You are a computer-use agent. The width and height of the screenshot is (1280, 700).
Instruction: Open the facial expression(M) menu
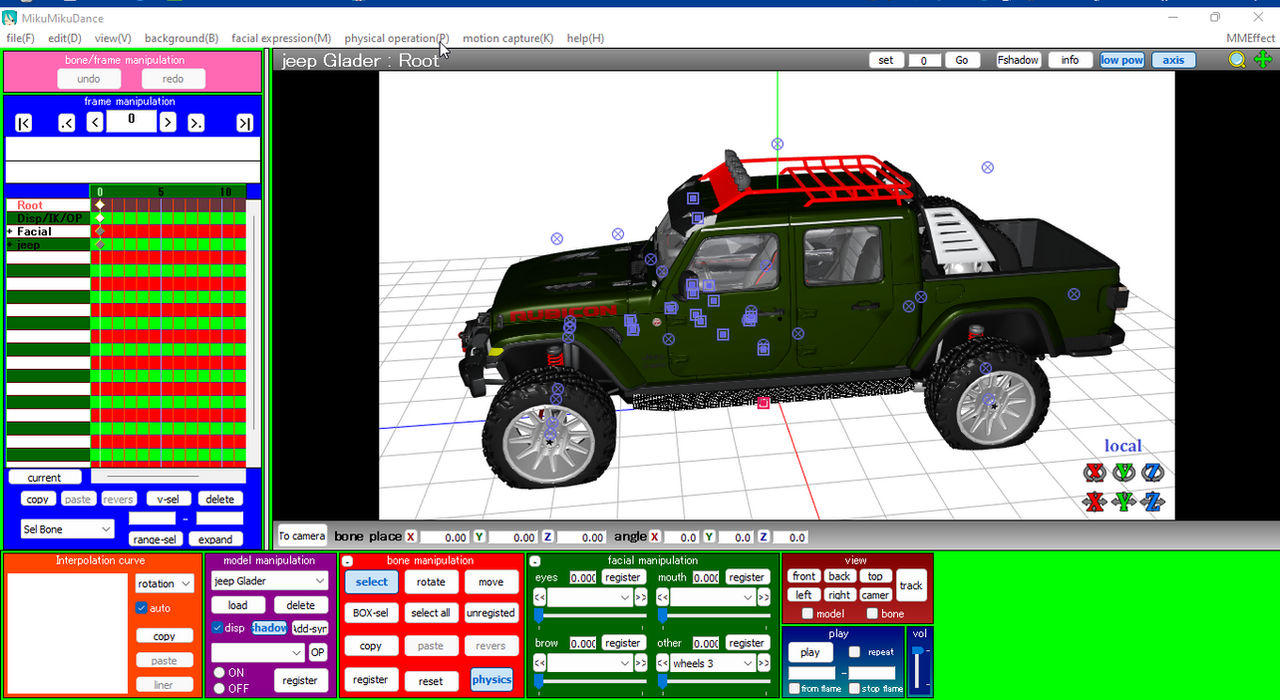pyautogui.click(x=281, y=38)
